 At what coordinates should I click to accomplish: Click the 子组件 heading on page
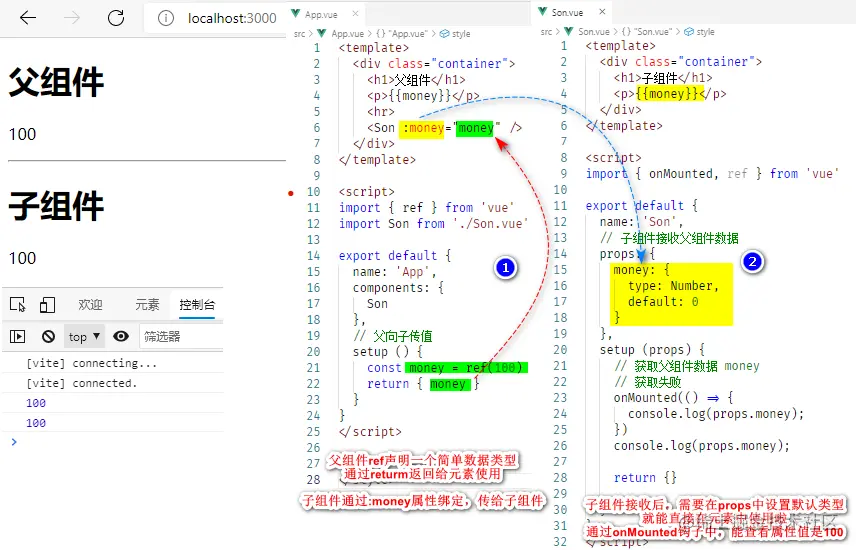[56, 206]
